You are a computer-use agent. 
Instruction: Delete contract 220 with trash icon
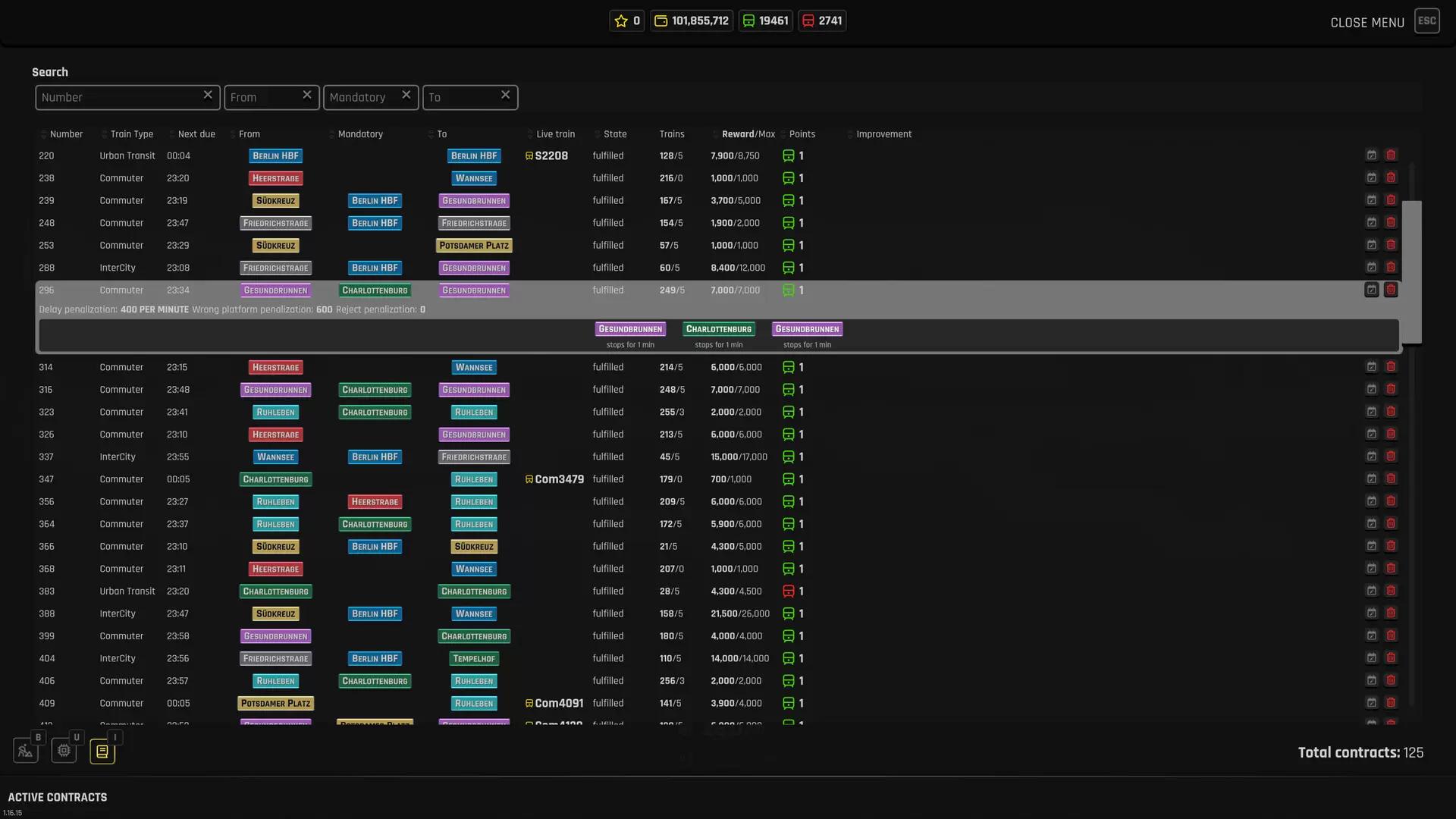point(1391,155)
